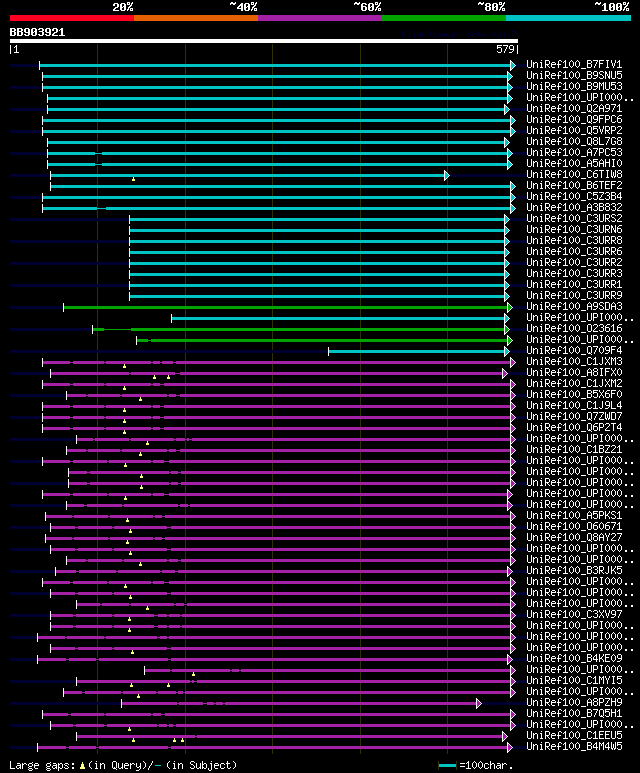
Task: Select hit UniRef100_C3URN6
Action: click(574, 229)
